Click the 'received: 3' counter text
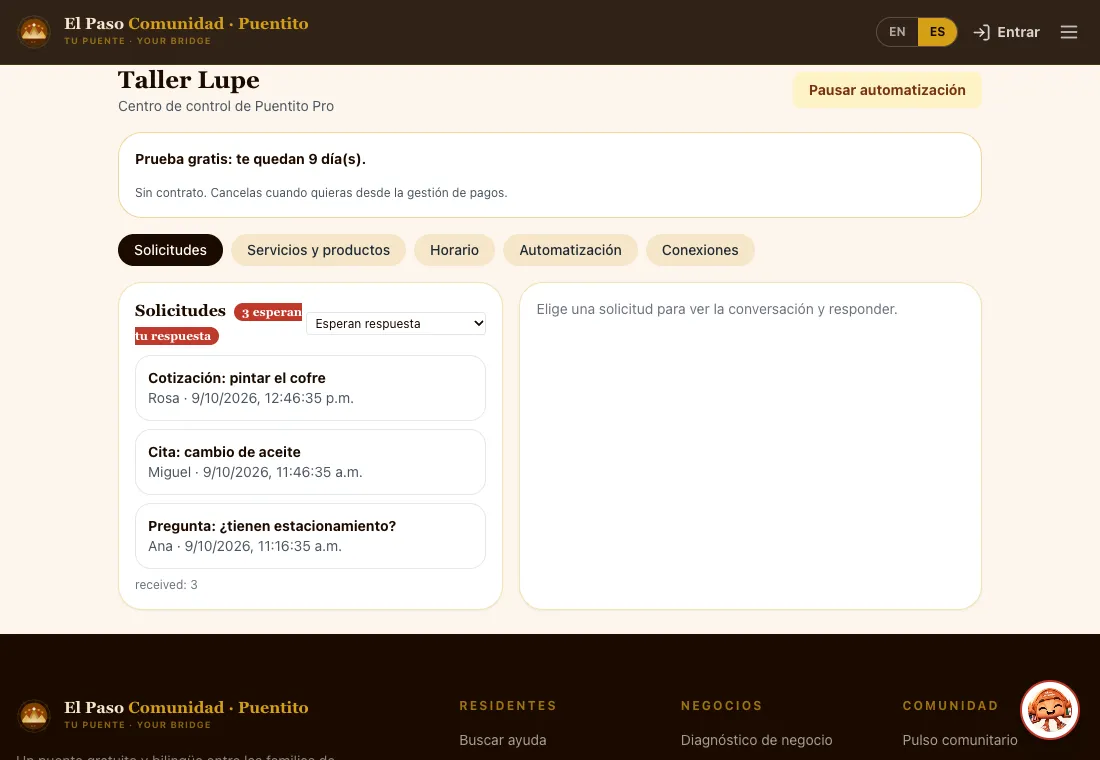Screen dimensions: 1100x760 click(166, 585)
